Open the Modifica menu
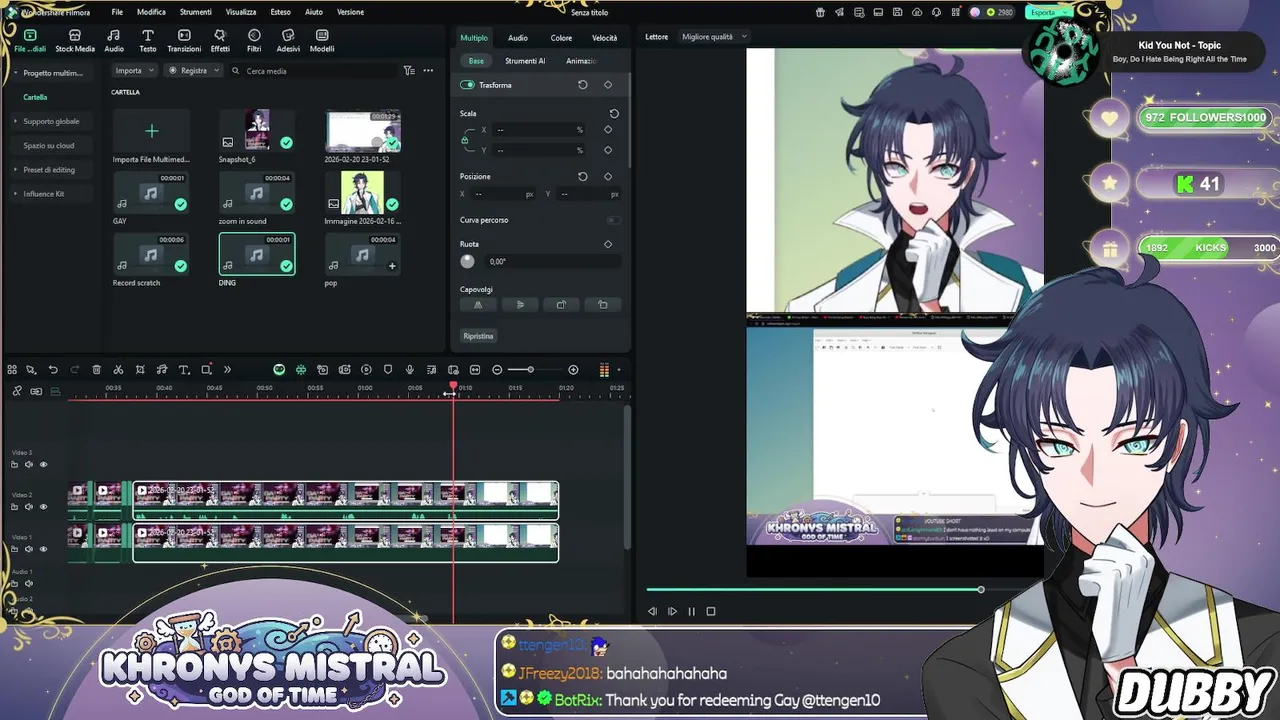 coord(151,12)
